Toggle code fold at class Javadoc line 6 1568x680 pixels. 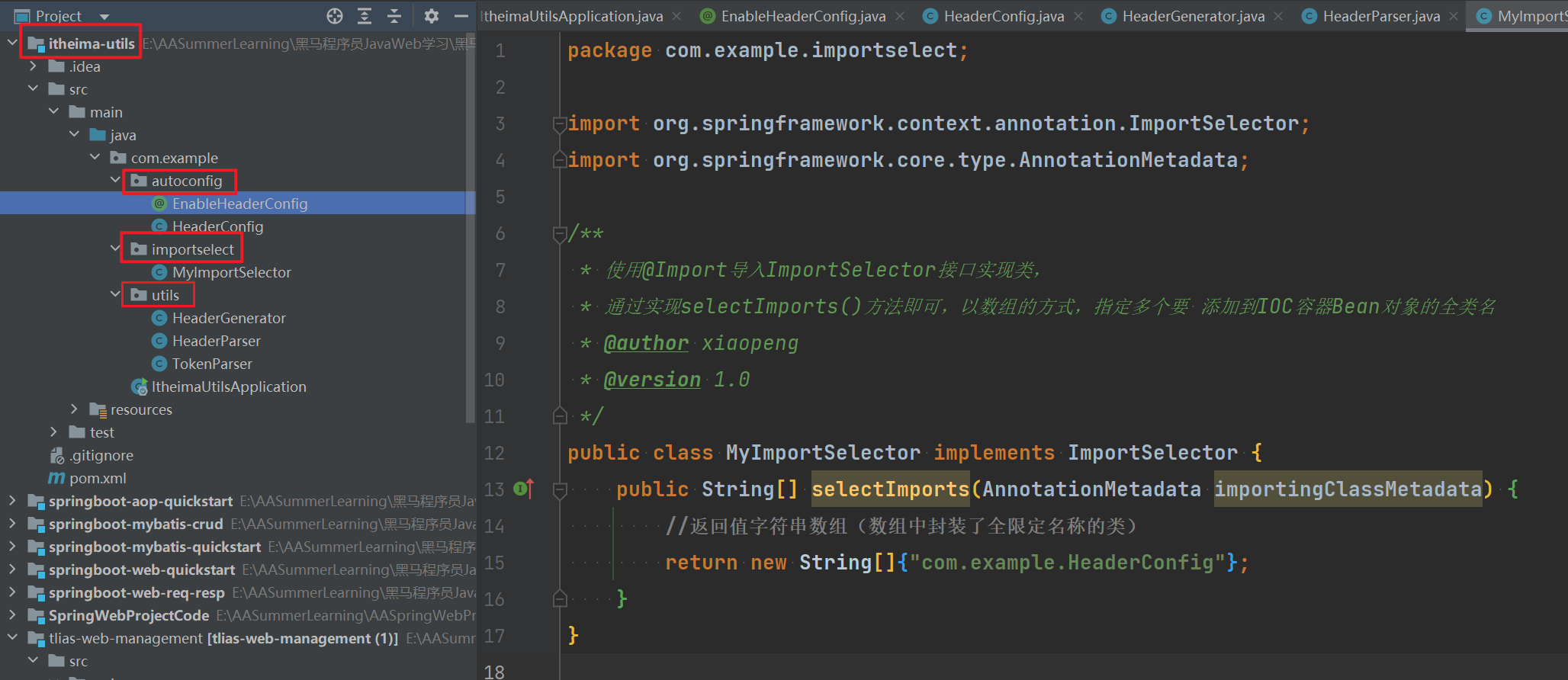pos(559,234)
